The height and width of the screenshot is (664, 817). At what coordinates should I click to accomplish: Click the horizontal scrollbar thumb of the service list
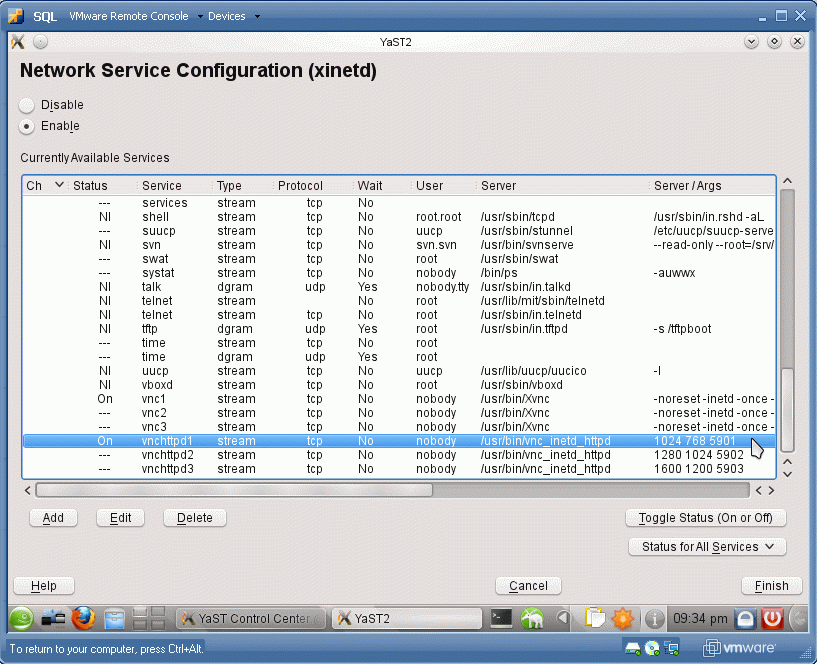(234, 490)
